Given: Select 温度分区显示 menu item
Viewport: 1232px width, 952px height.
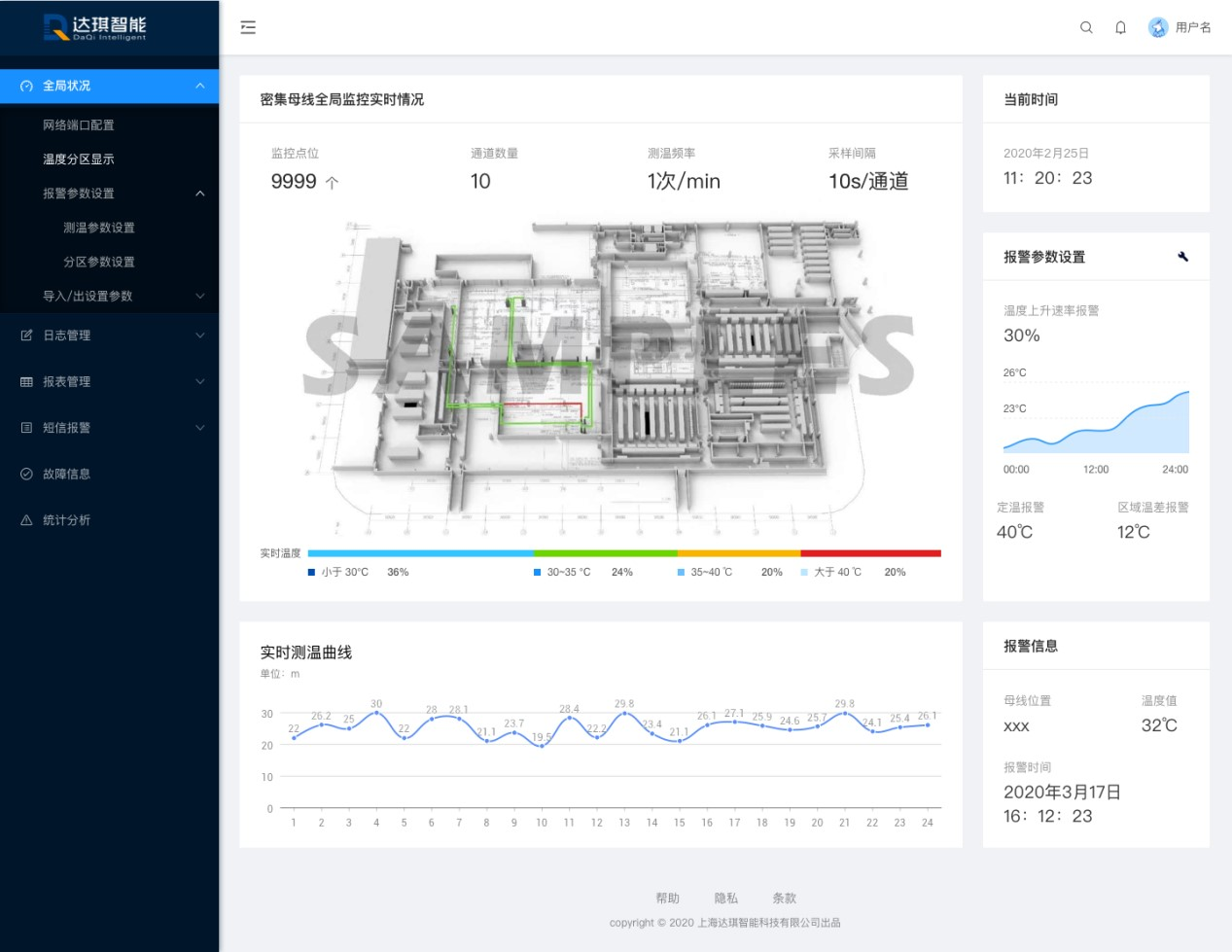Looking at the screenshot, I should tap(79, 159).
